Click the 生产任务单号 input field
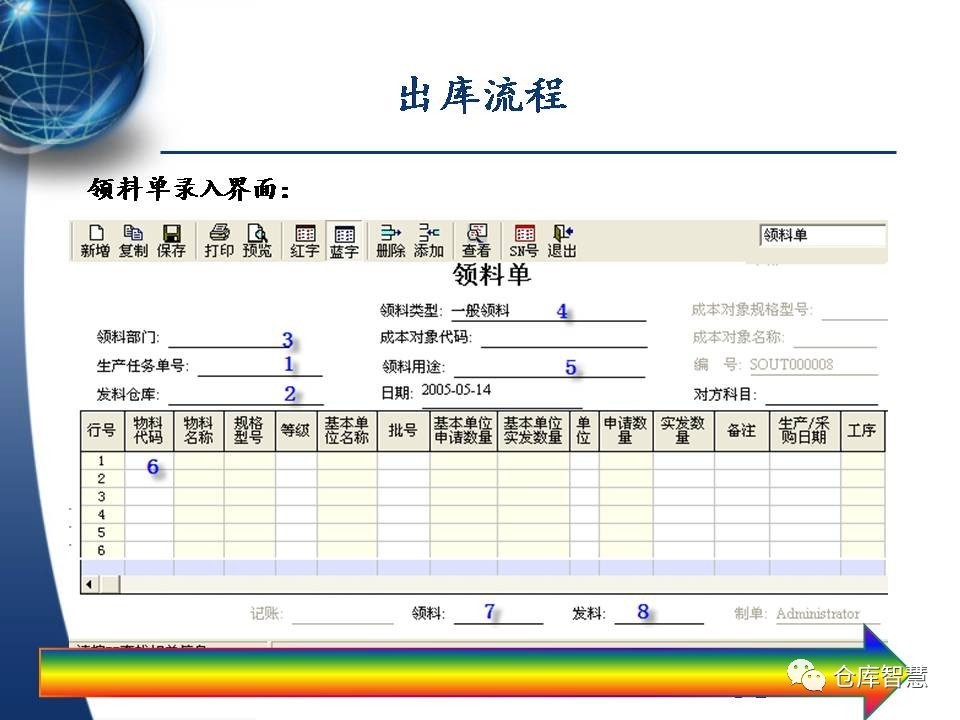This screenshot has height=720, width=960. click(259, 367)
